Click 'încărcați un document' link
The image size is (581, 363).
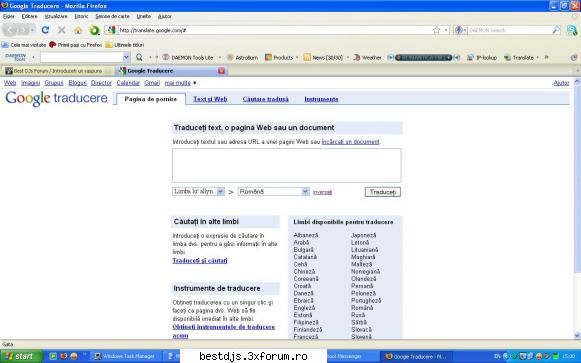click(x=350, y=142)
